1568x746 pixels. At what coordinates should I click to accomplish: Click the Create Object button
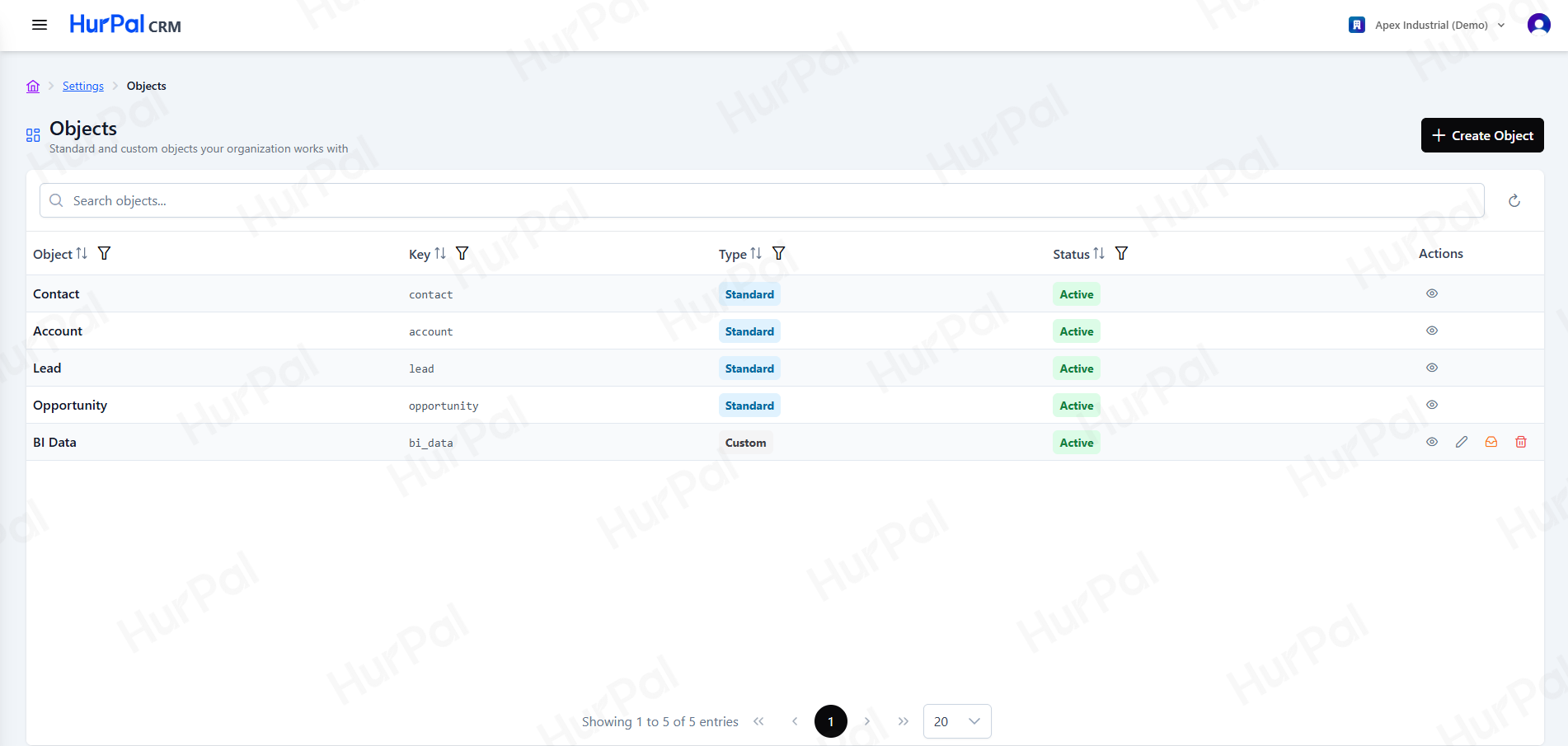pos(1482,135)
